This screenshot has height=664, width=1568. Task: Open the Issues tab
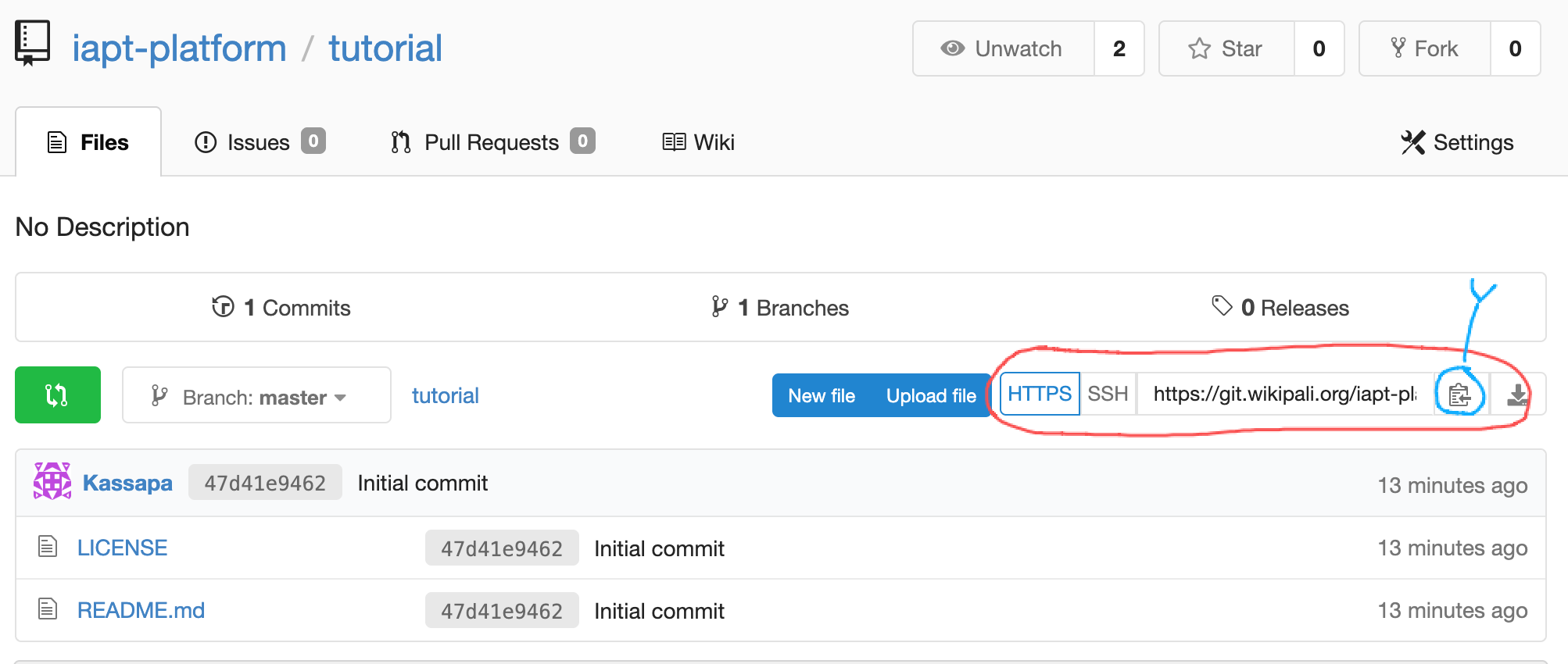(x=259, y=142)
